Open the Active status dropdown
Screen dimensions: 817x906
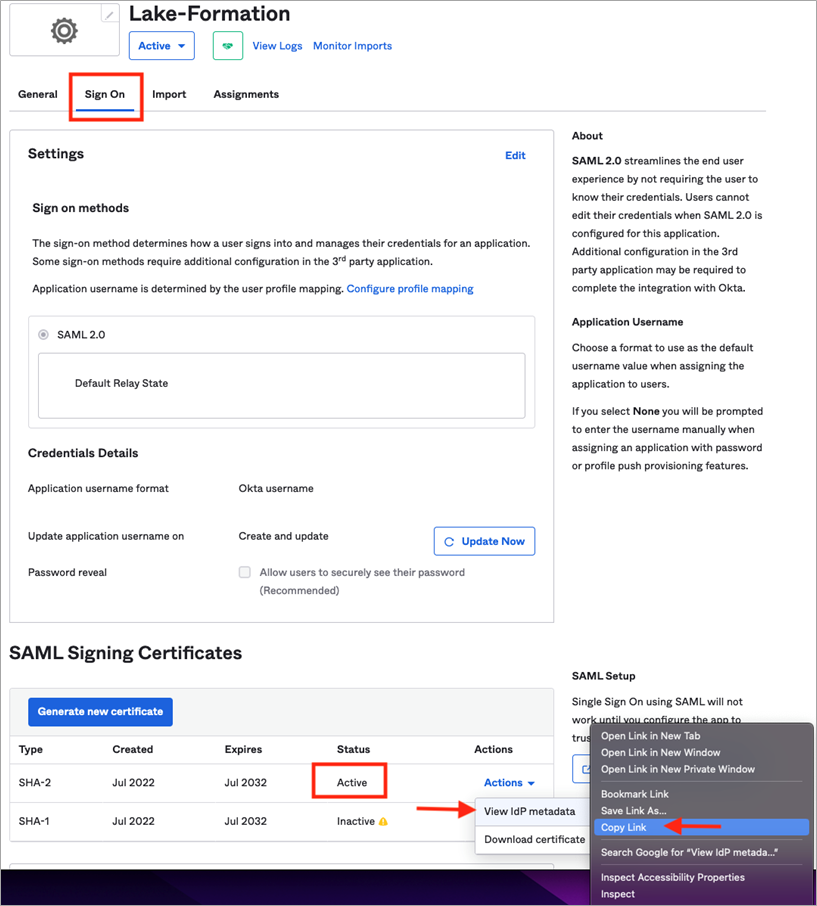point(162,46)
